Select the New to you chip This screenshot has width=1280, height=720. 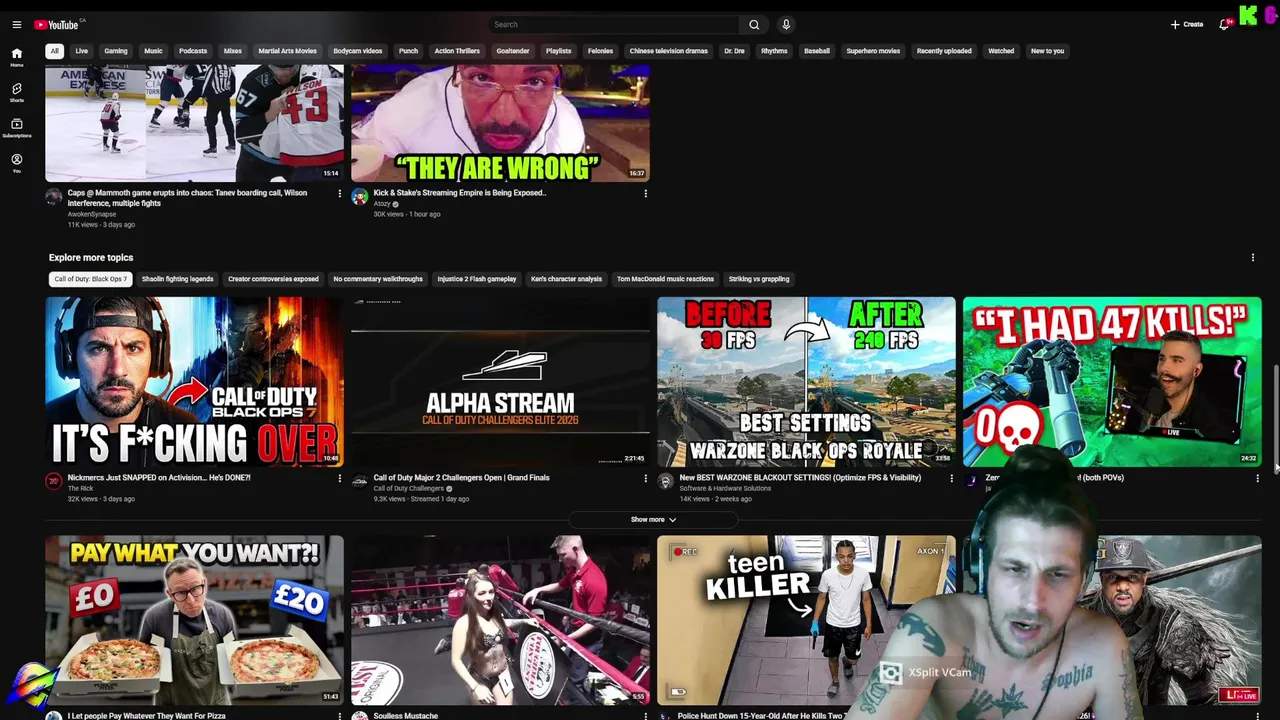click(x=1047, y=51)
